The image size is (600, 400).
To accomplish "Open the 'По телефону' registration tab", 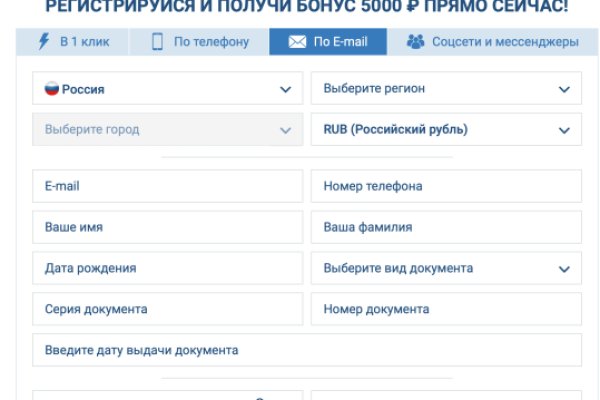I will [205, 42].
